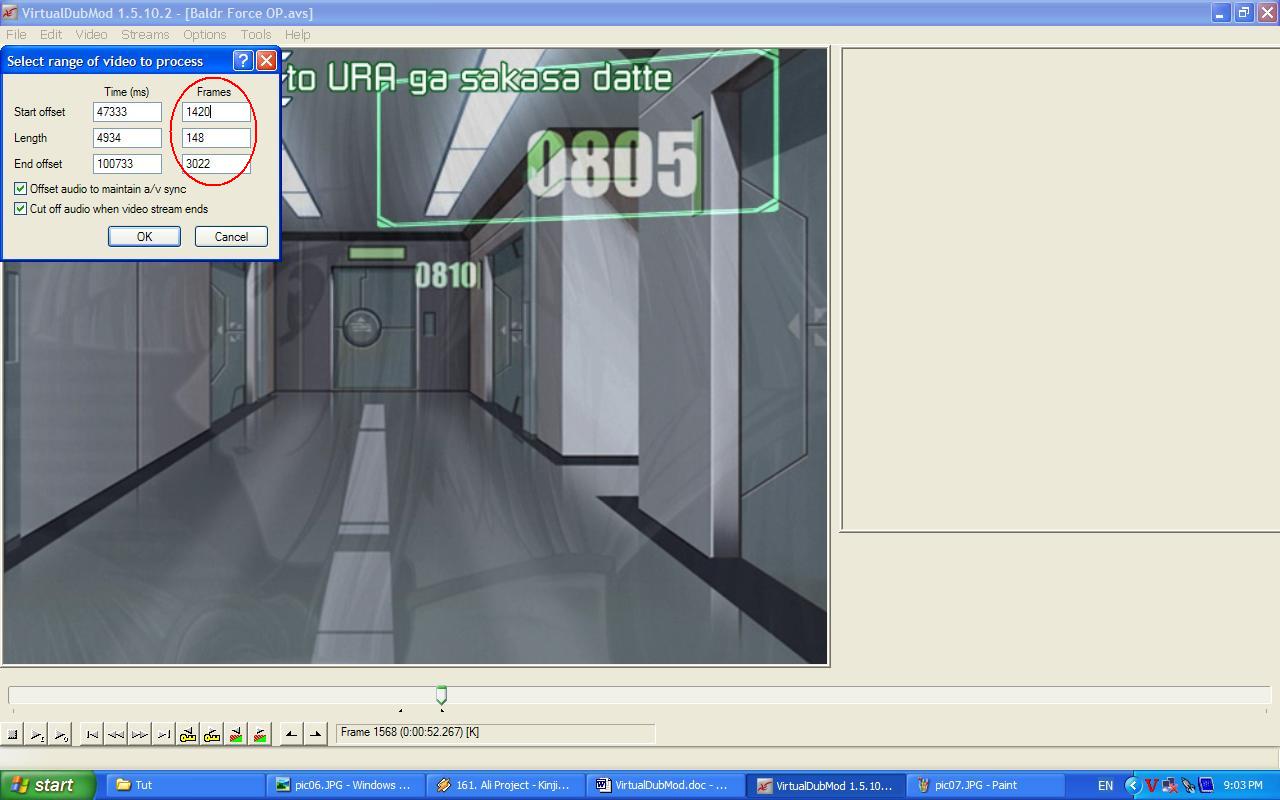Screen dimensions: 1280x800
Task: Click the Start offset time field (47333)
Action: point(127,112)
